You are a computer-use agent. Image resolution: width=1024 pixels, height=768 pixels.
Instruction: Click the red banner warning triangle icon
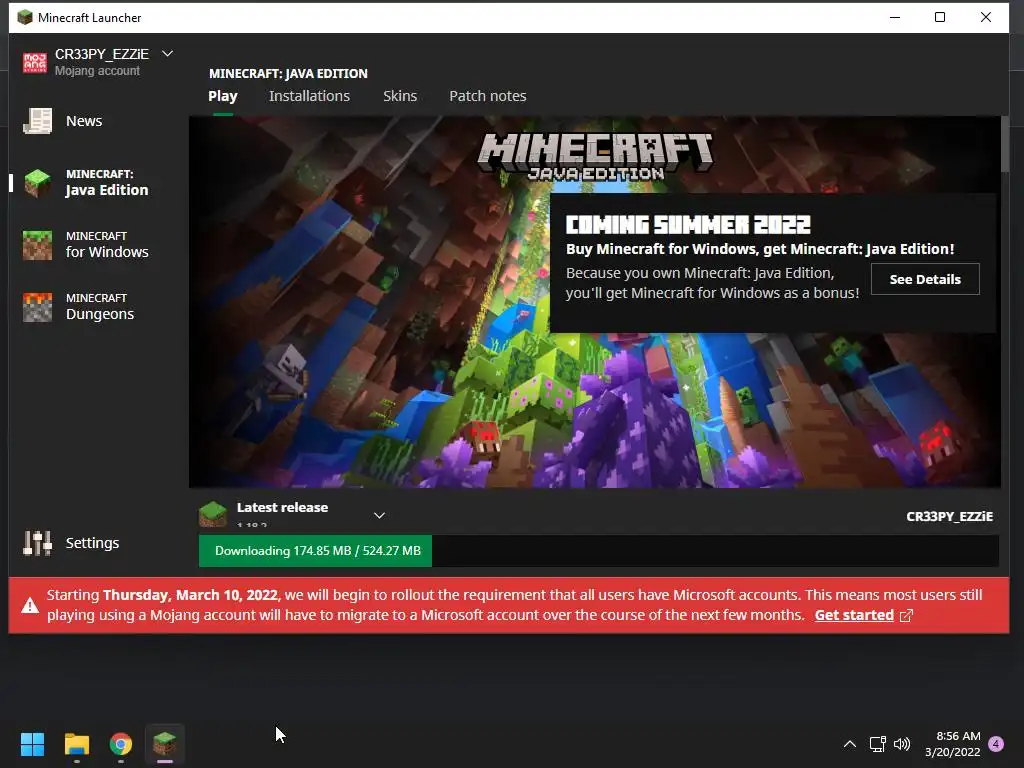click(29, 605)
